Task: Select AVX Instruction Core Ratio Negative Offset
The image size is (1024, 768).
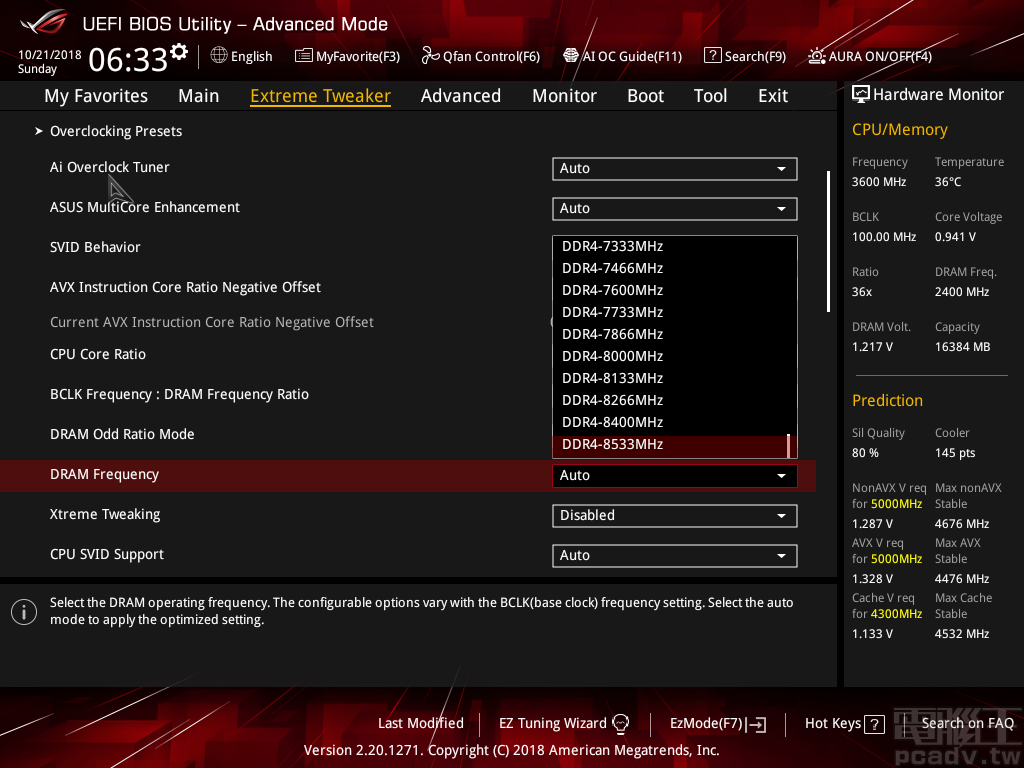Action: click(185, 287)
